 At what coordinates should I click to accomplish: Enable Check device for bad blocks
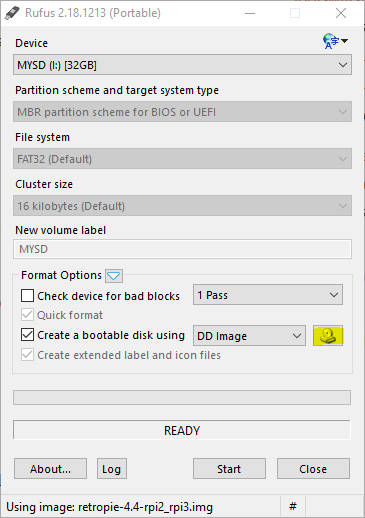[27, 296]
